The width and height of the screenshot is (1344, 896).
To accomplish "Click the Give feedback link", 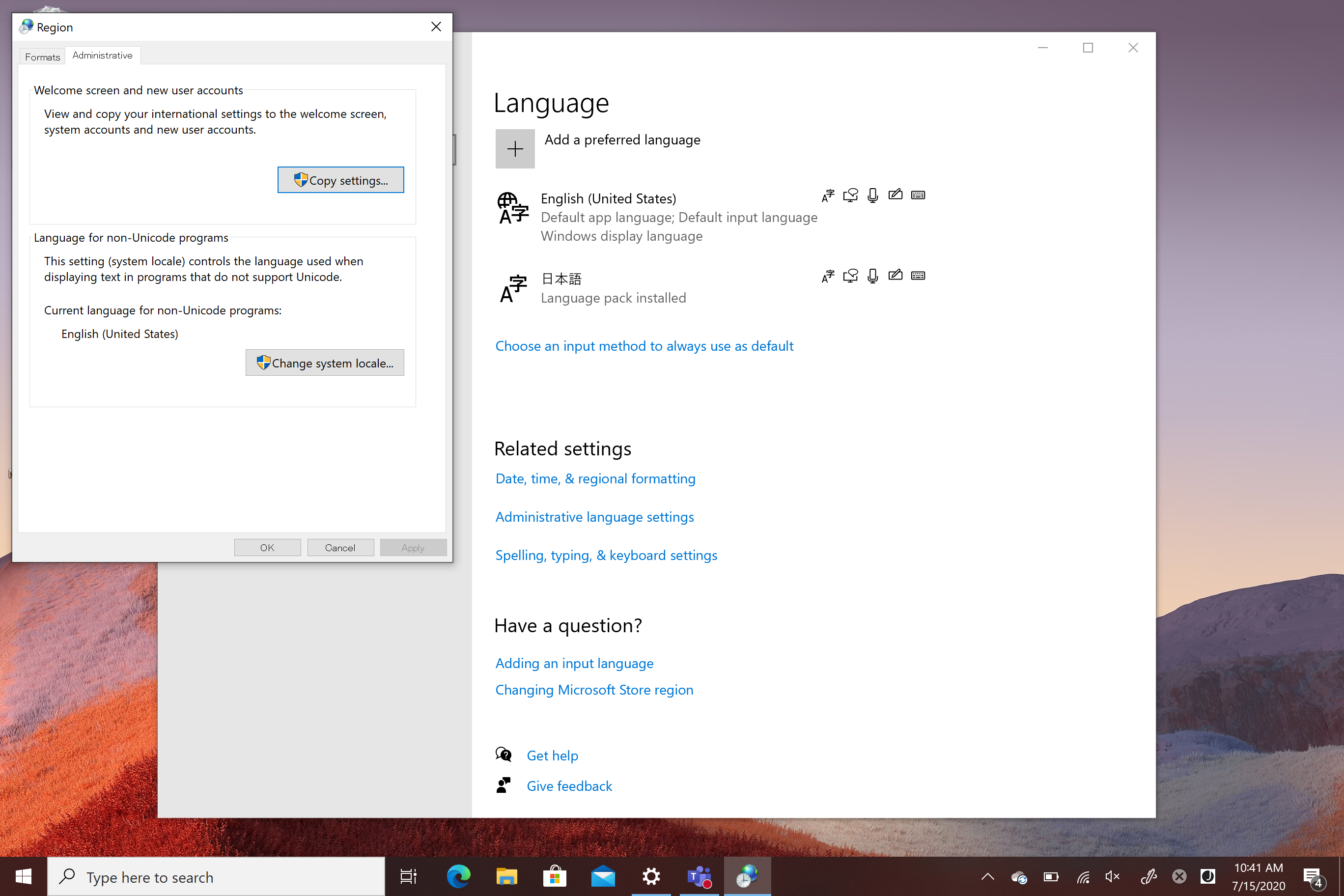I will pos(569,785).
